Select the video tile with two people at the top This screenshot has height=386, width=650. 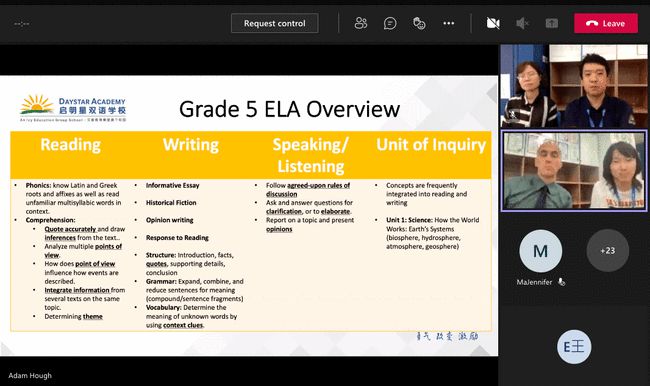tap(574, 86)
